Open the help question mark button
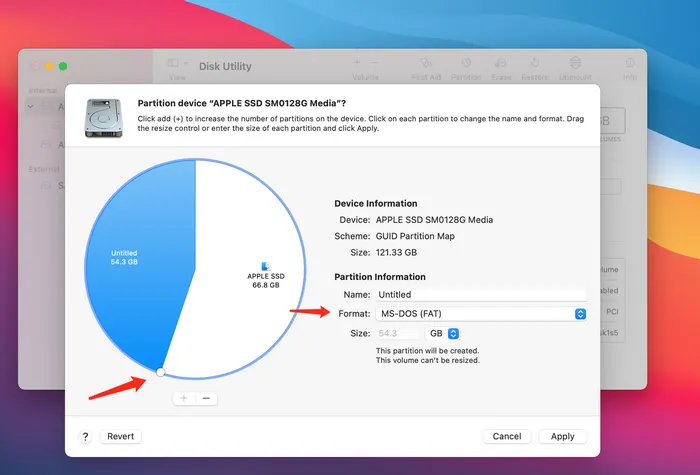700x475 pixels. [86, 436]
